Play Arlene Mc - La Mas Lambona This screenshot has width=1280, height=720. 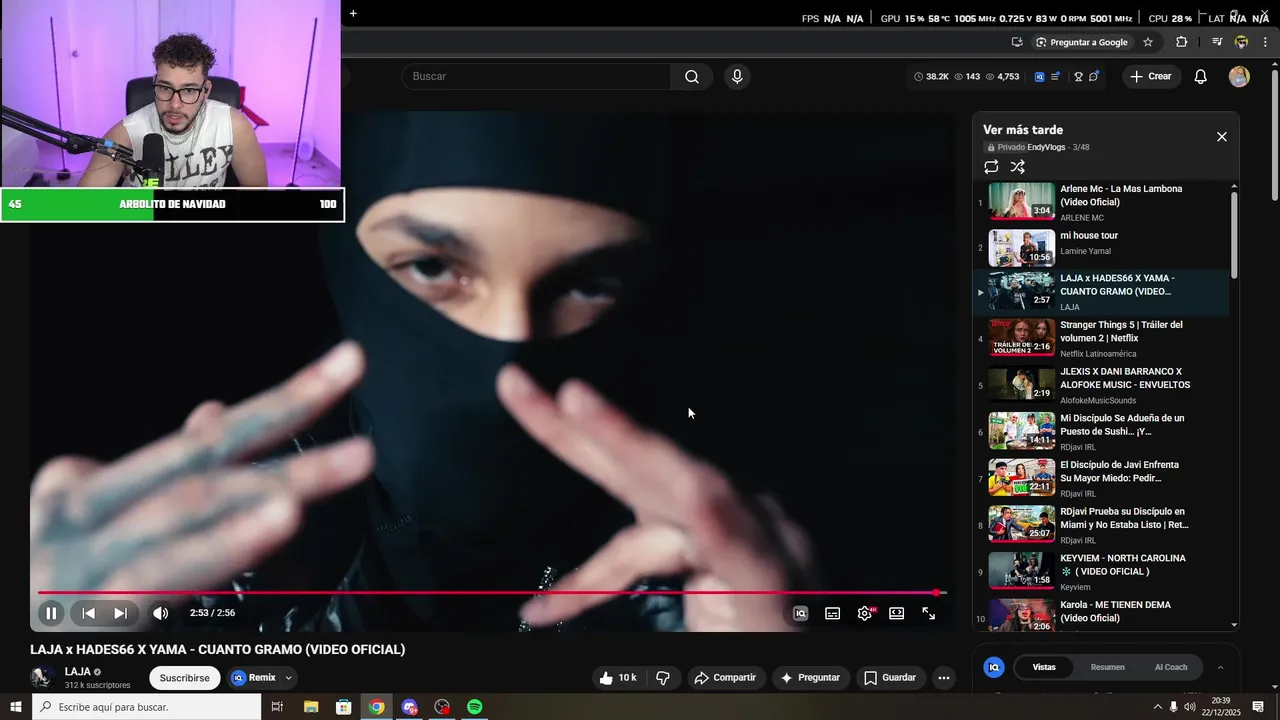tap(1100, 202)
